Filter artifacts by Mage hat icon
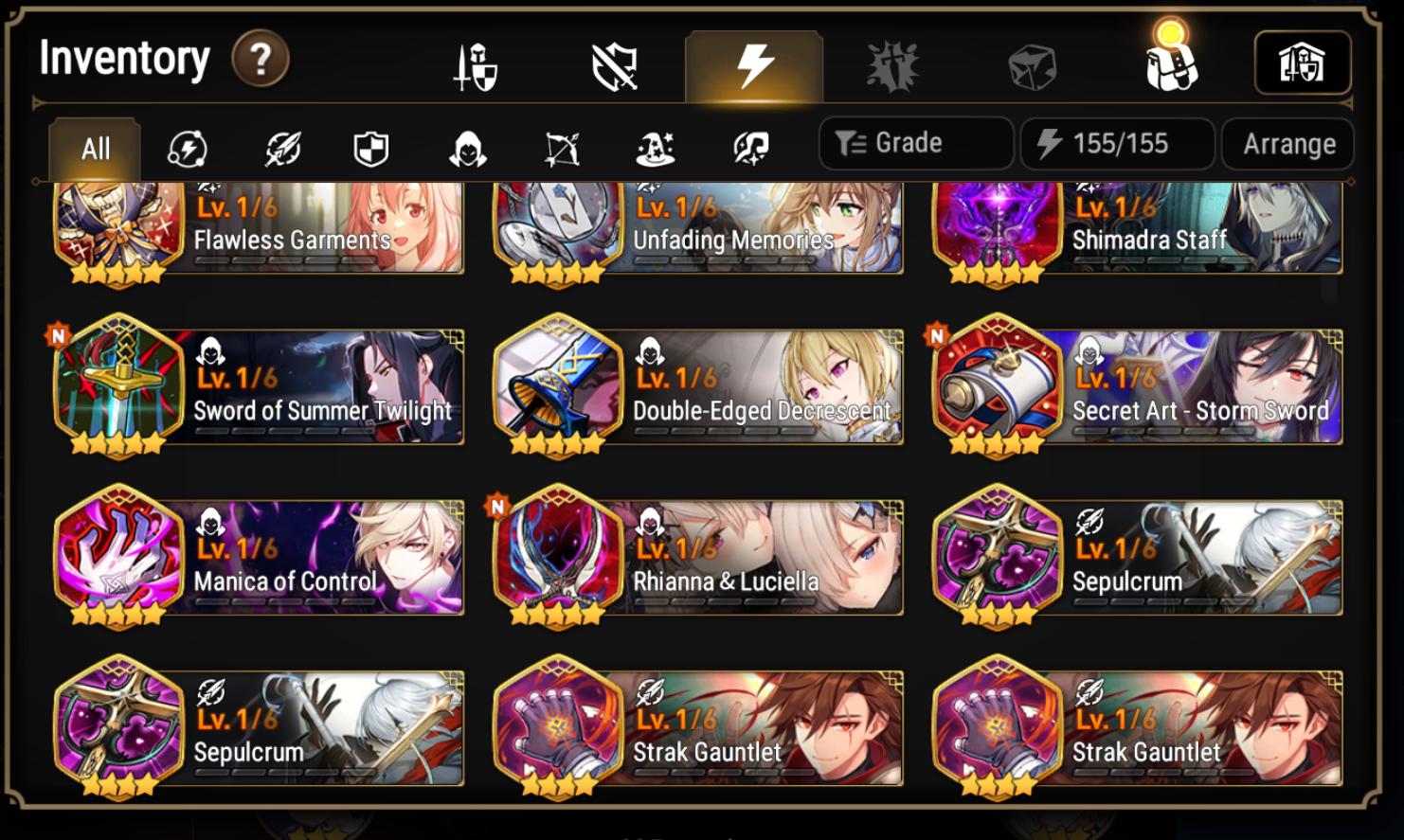The width and height of the screenshot is (1404, 840). click(x=656, y=149)
